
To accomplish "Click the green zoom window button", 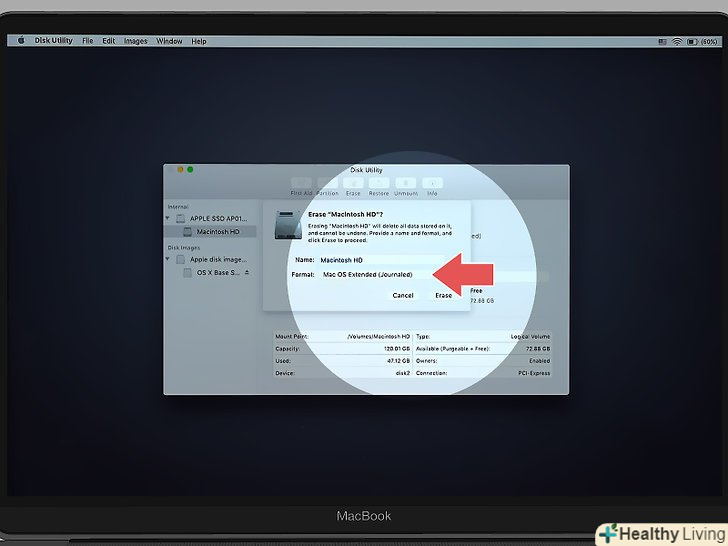I will point(190,169).
